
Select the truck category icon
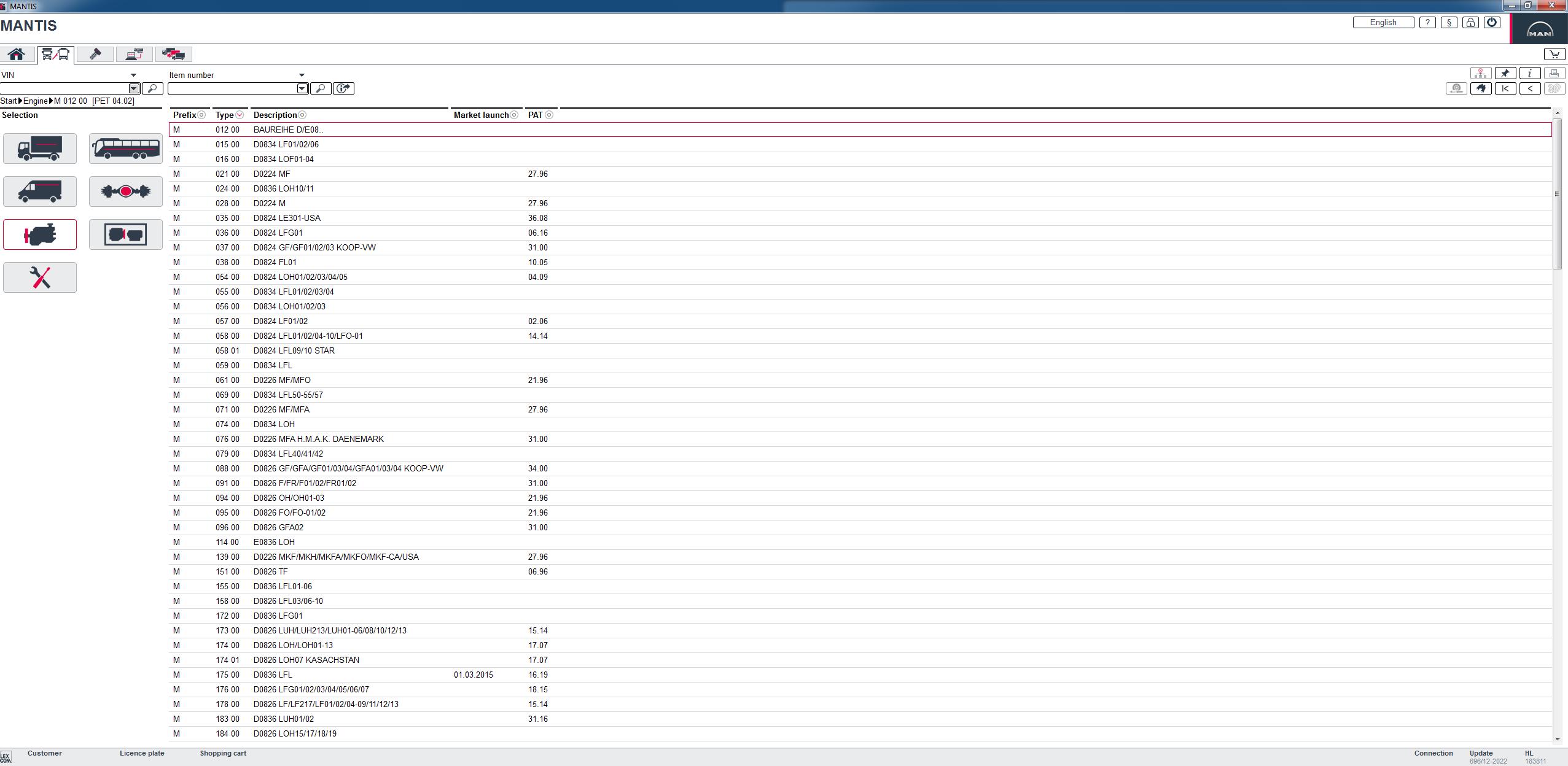click(x=40, y=149)
